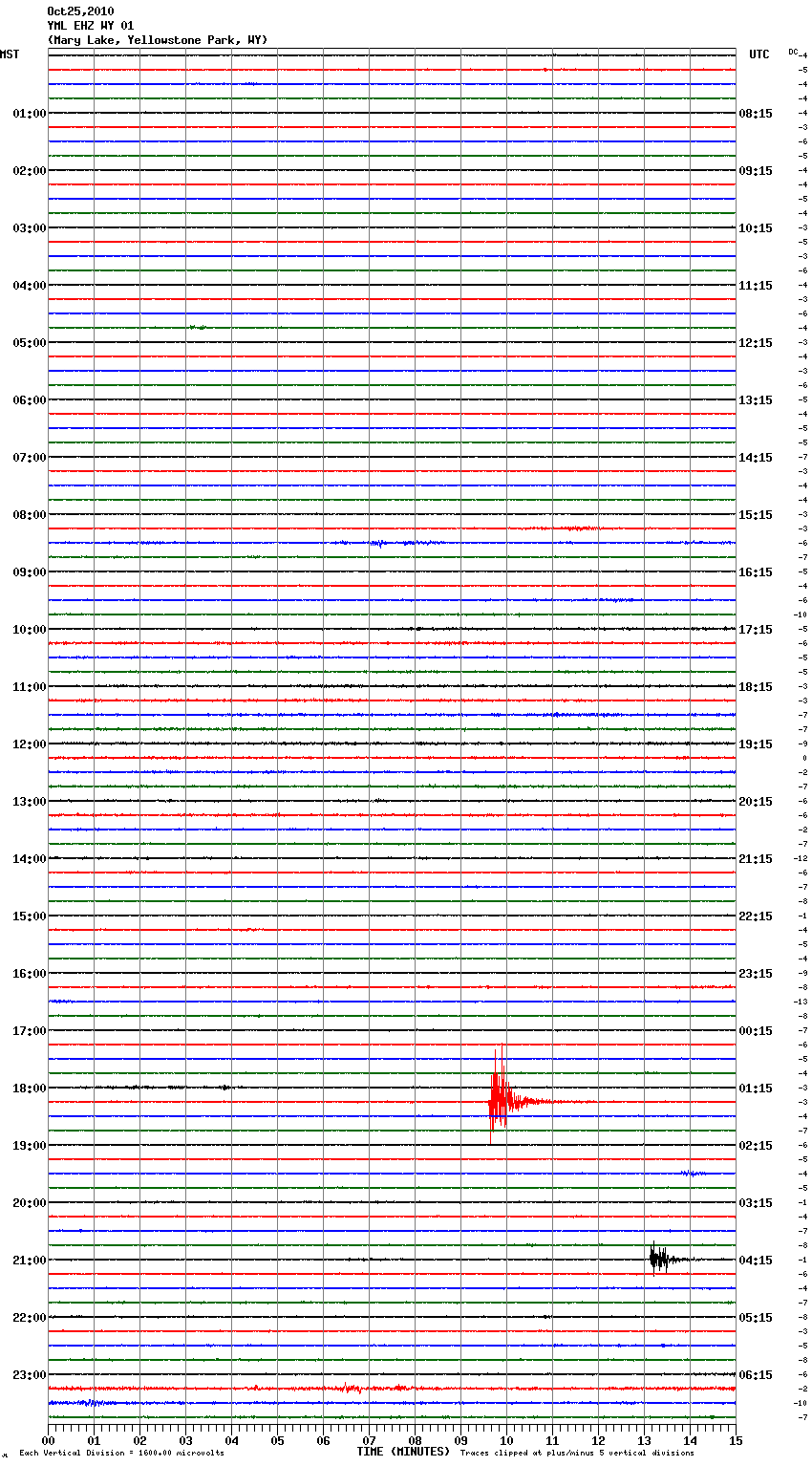Select the 11:00 MST time label
This screenshot has width=812, height=1466.
(x=29, y=687)
